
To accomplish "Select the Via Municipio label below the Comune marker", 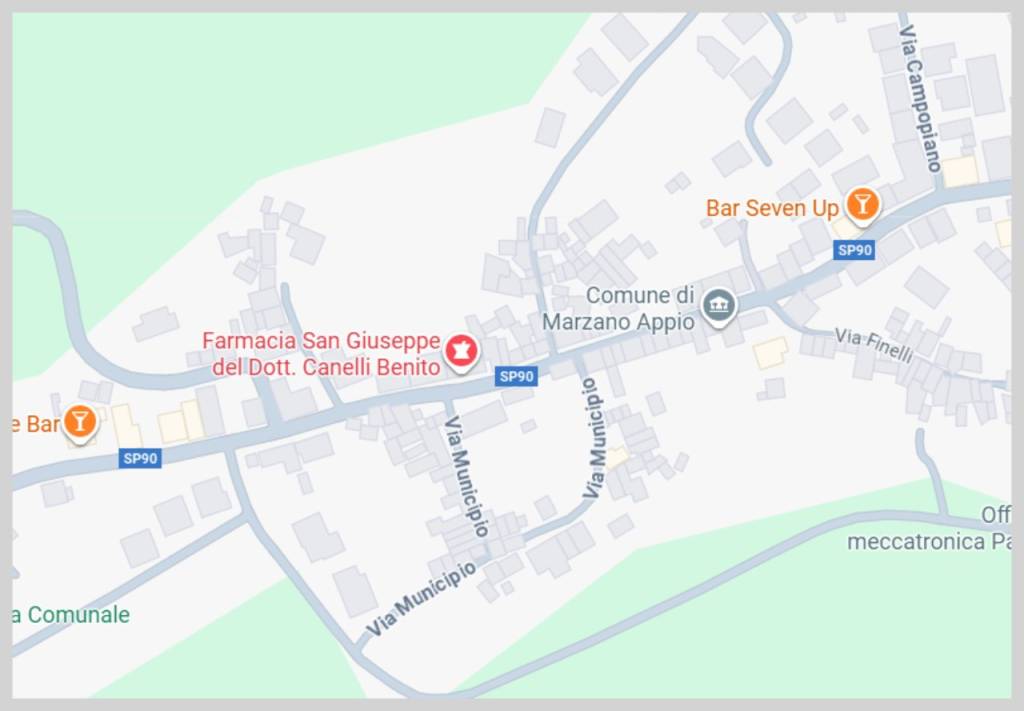I will [594, 439].
